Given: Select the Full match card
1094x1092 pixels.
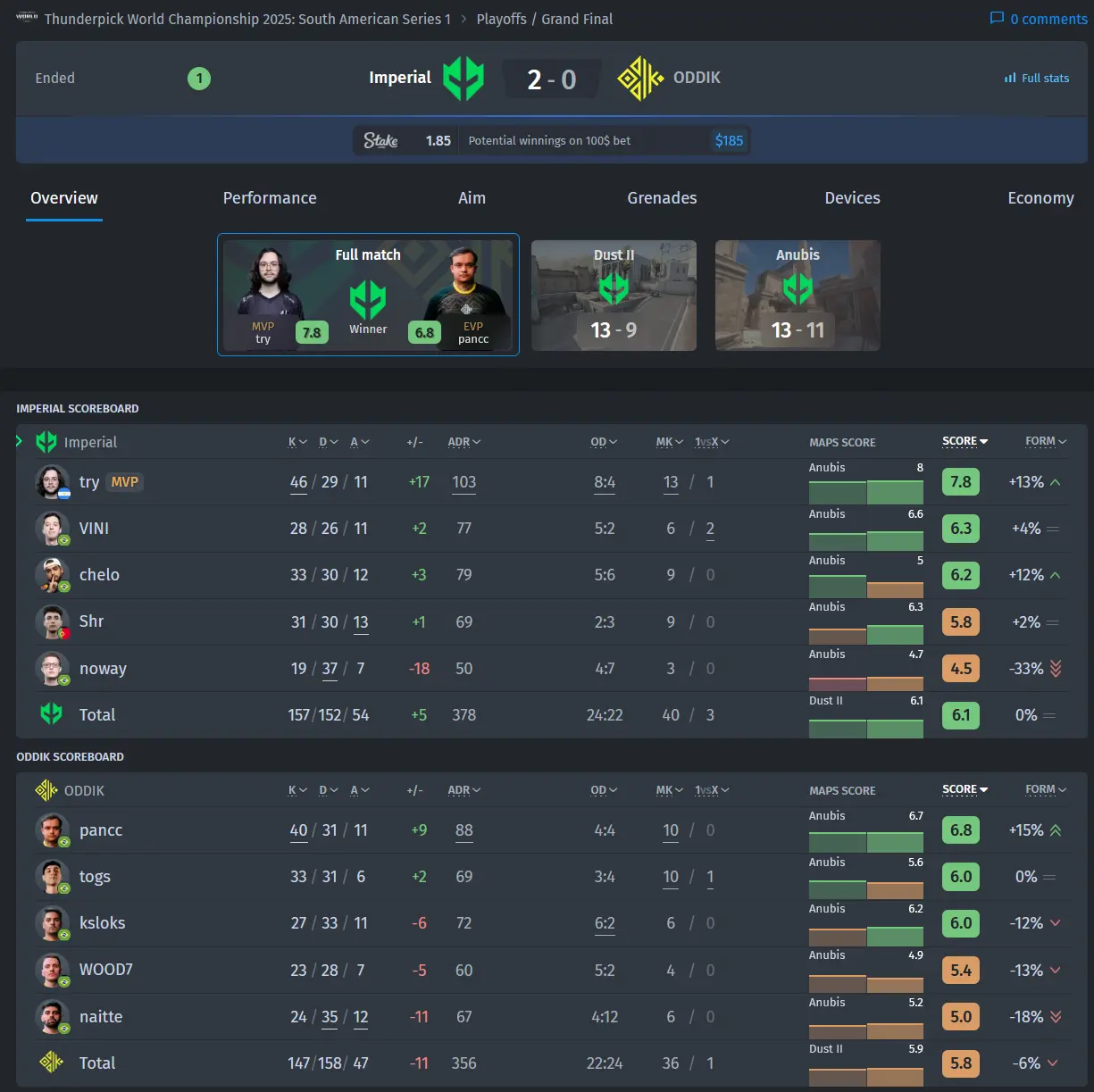Looking at the screenshot, I should 368,295.
